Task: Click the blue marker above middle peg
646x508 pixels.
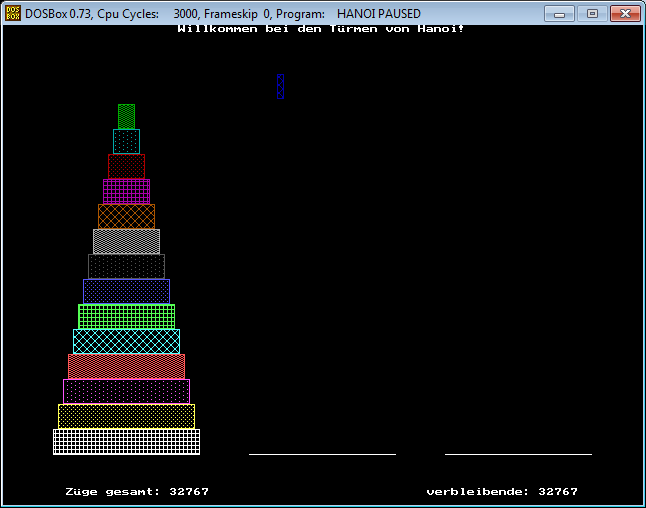Action: coord(281,86)
